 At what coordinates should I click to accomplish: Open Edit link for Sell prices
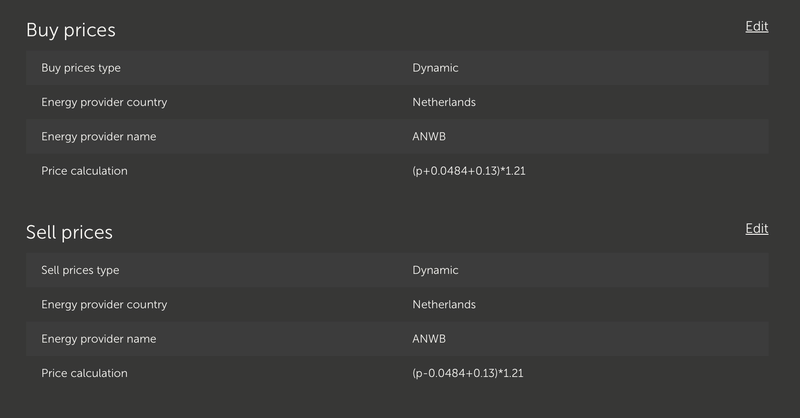[x=757, y=229]
